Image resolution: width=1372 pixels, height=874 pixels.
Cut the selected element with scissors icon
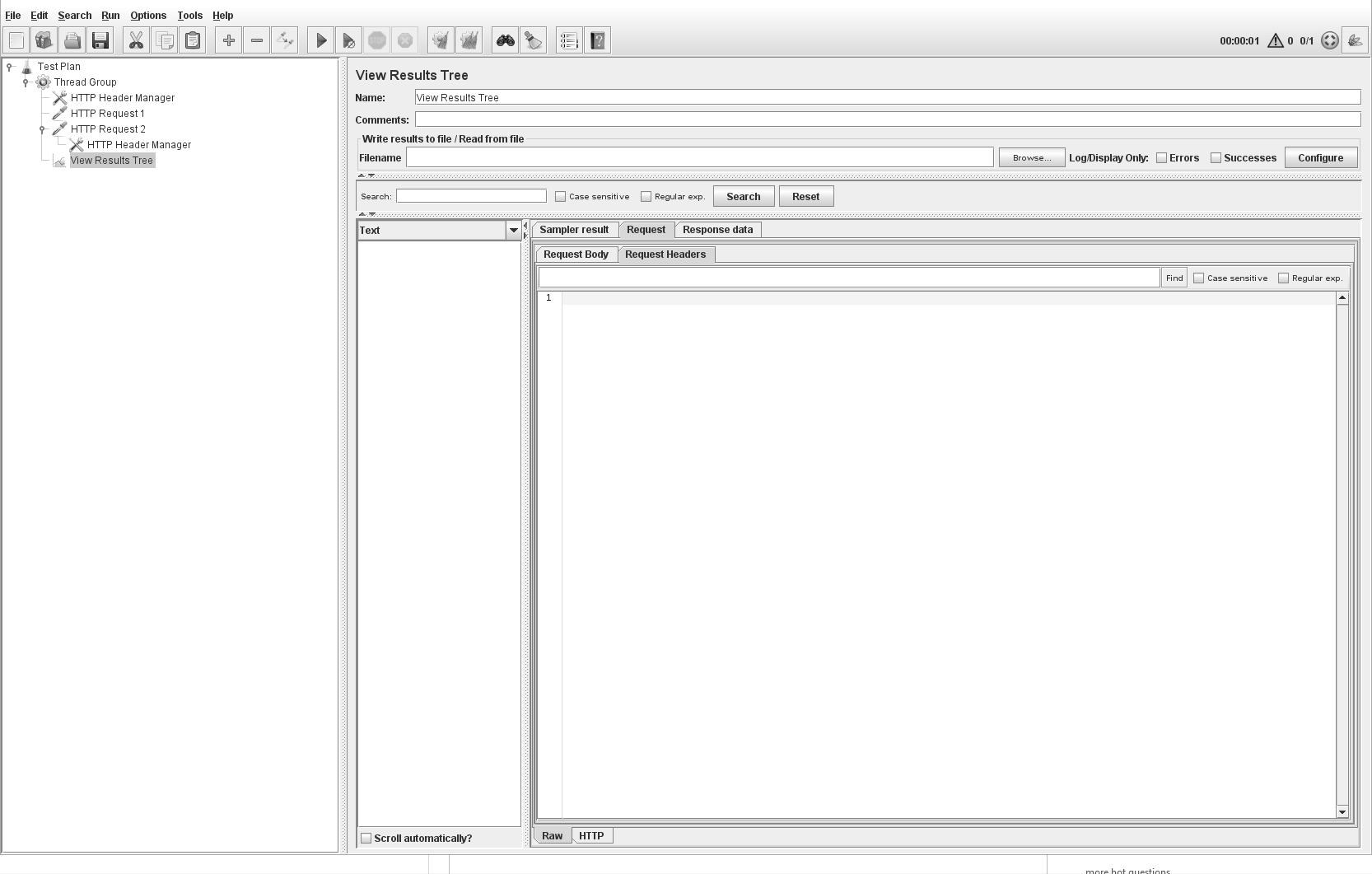[136, 40]
